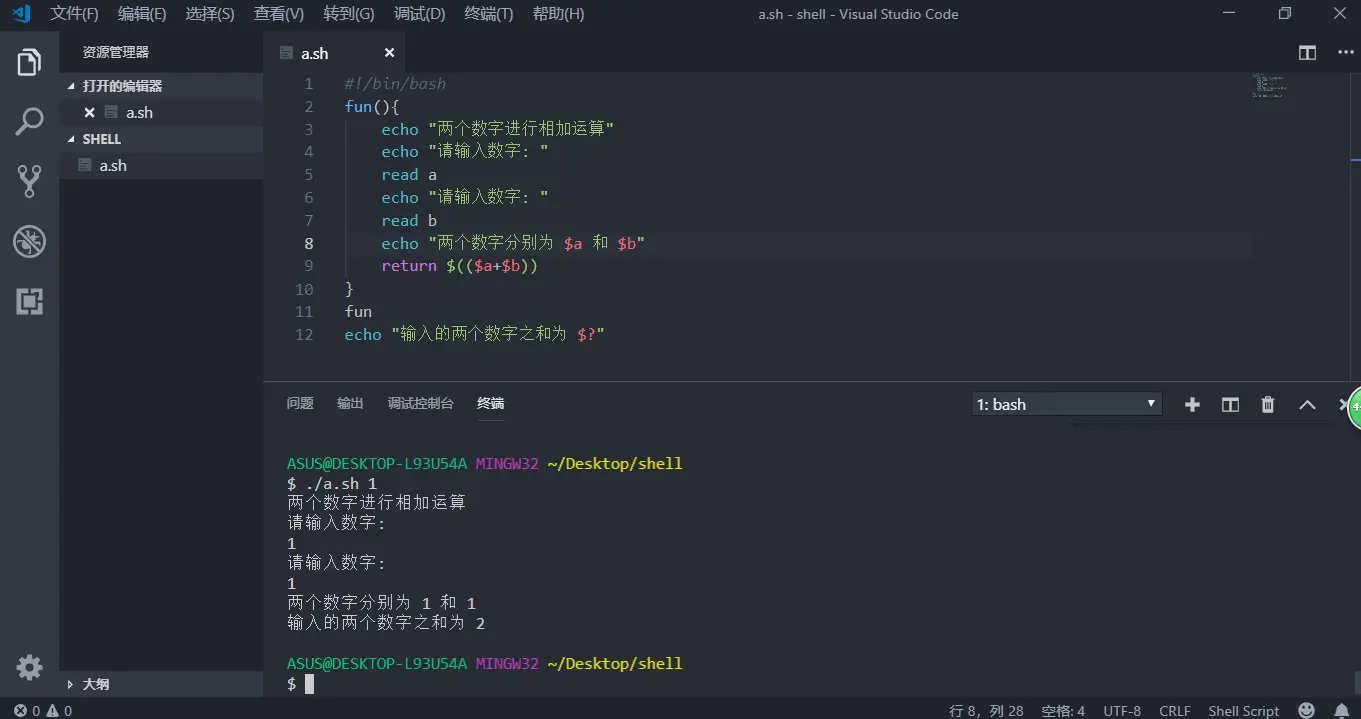Click the 'read a' code line
Image resolution: width=1361 pixels, height=719 pixels.
(x=409, y=175)
